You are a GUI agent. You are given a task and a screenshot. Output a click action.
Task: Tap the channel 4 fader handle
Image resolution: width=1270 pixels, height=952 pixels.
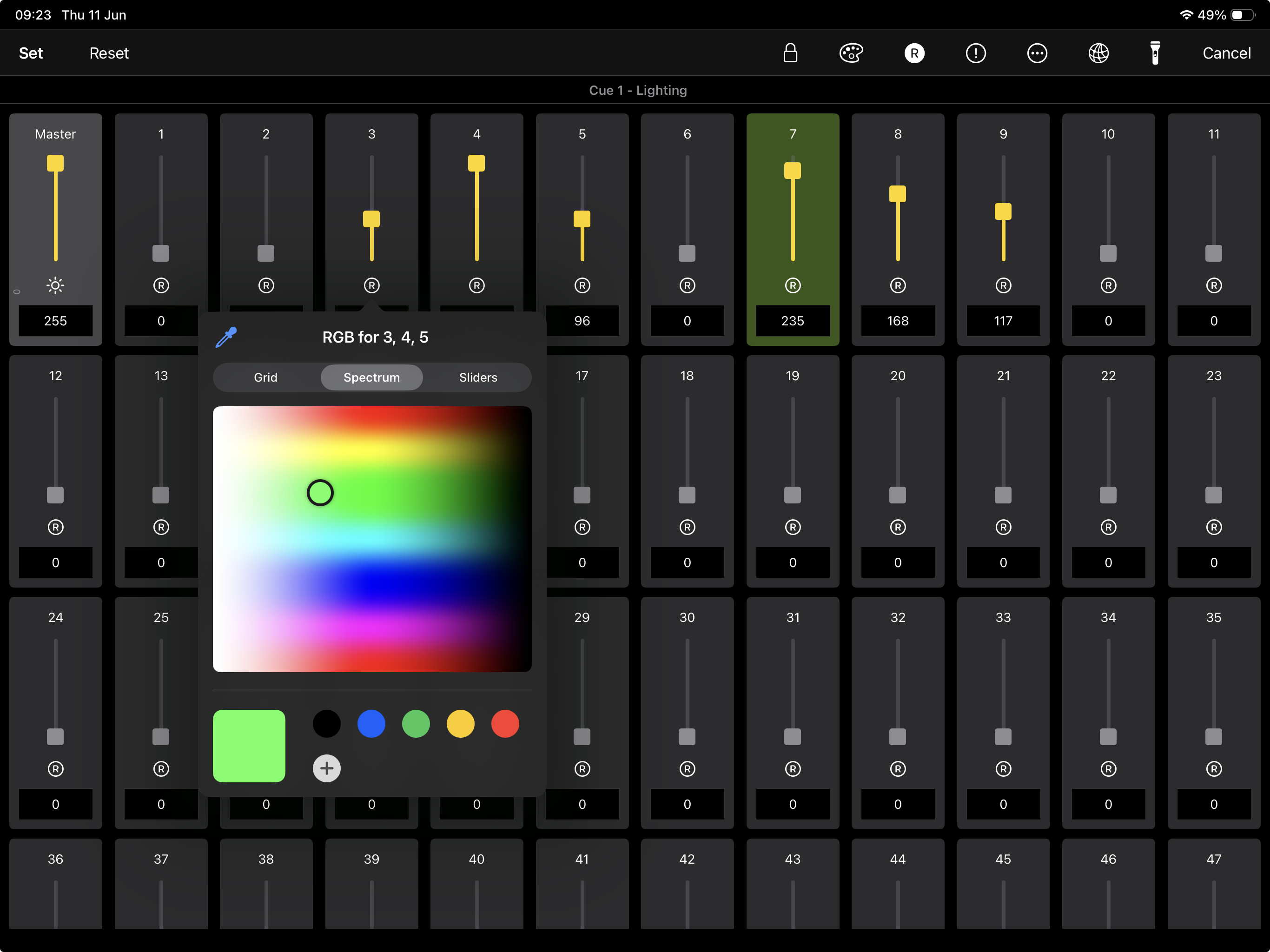coord(476,163)
